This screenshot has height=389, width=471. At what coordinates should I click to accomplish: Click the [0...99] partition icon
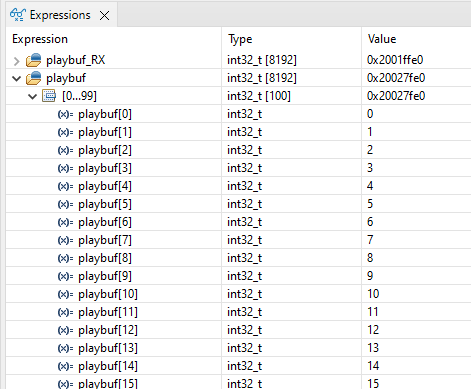(x=49, y=96)
